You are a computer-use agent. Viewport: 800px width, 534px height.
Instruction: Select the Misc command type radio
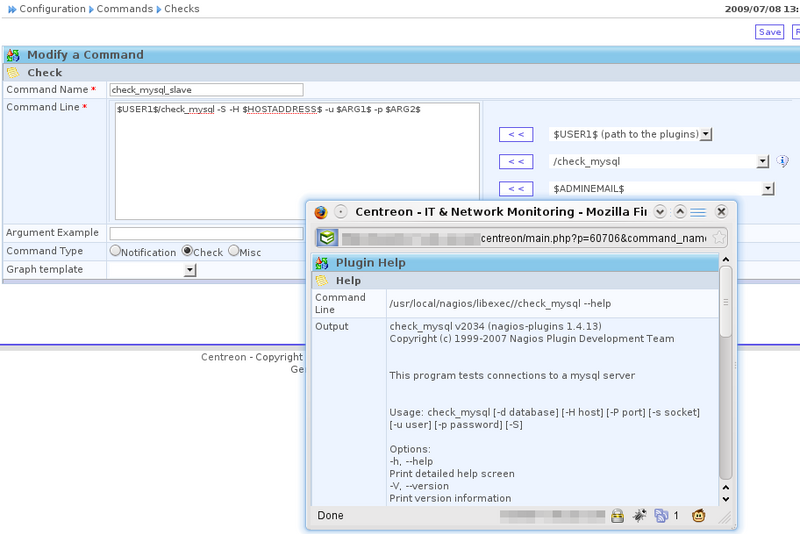pyautogui.click(x=233, y=252)
